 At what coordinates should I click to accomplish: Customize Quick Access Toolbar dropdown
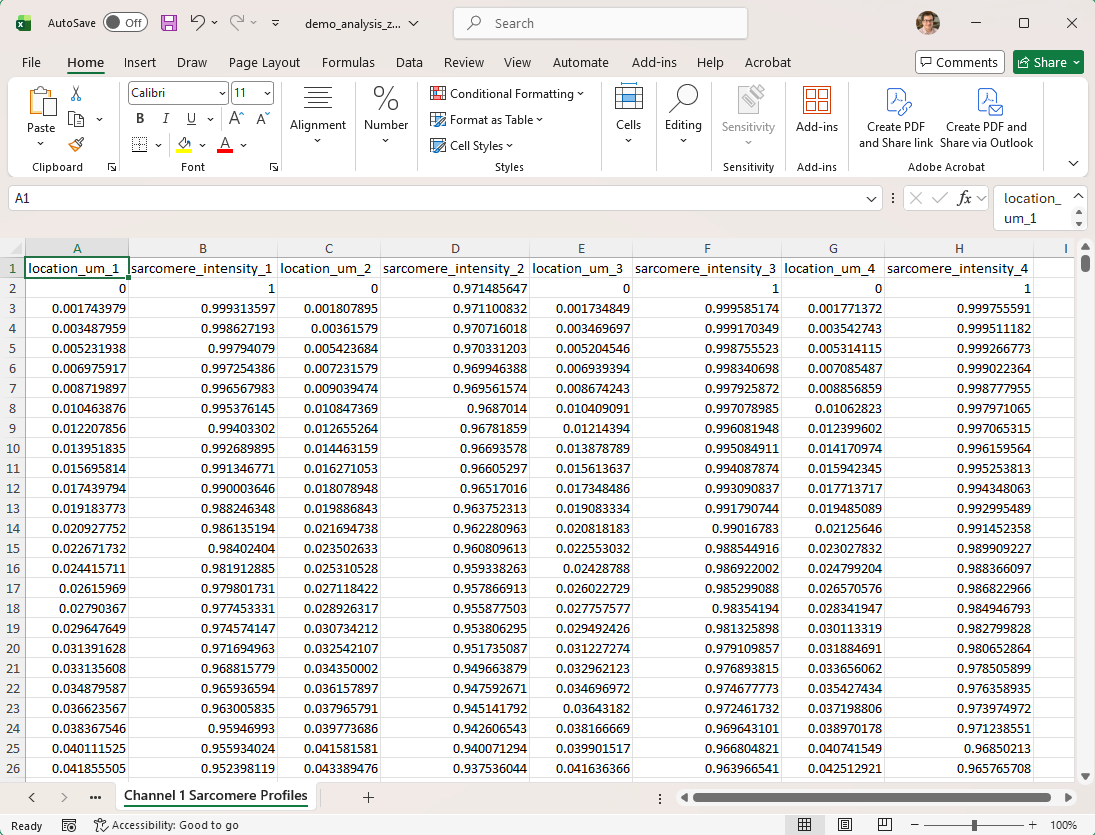pyautogui.click(x=276, y=23)
